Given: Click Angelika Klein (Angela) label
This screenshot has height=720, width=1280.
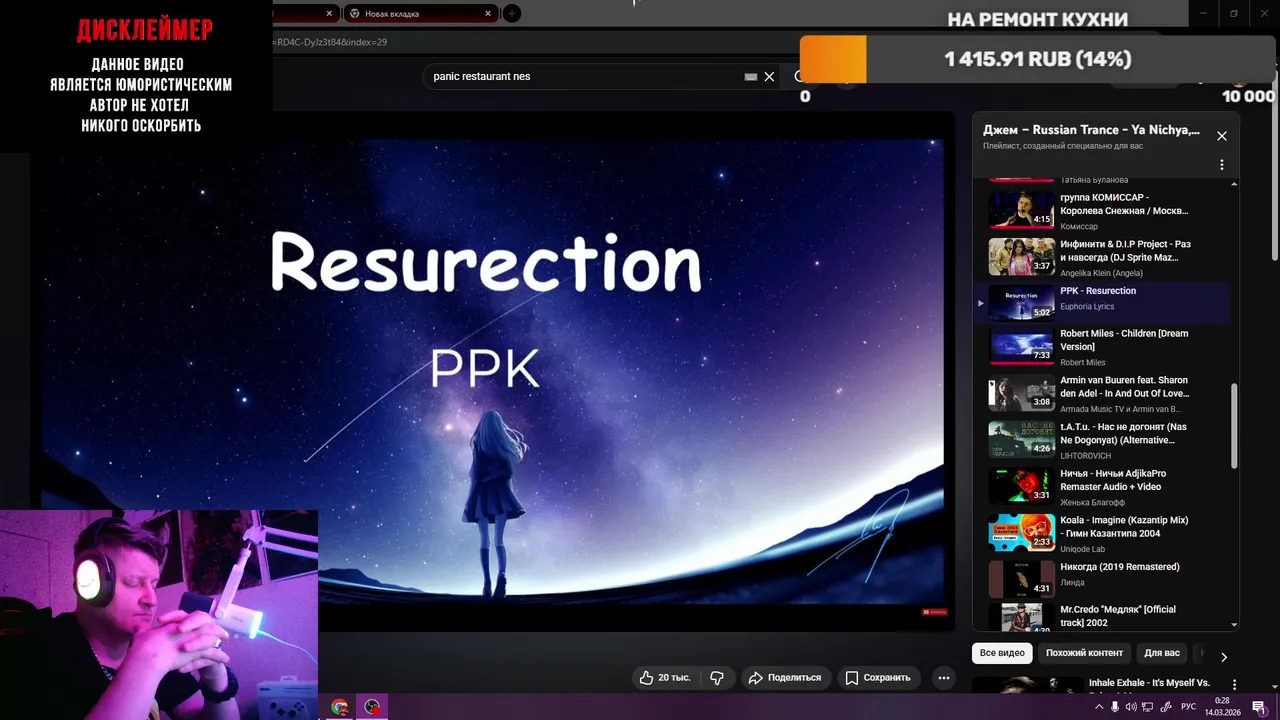Looking at the screenshot, I should point(1101,273).
